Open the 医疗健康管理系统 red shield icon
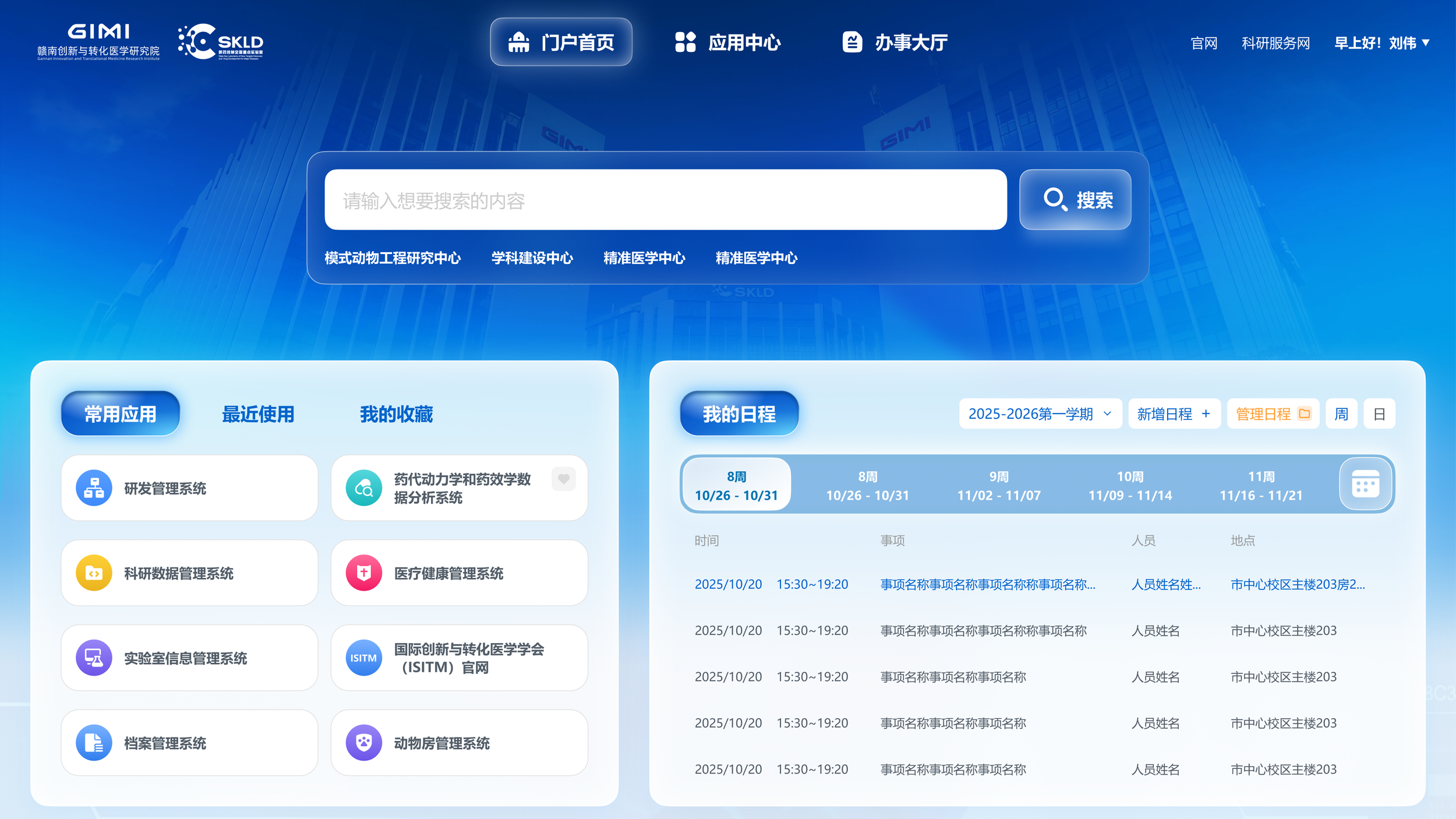 coord(363,573)
